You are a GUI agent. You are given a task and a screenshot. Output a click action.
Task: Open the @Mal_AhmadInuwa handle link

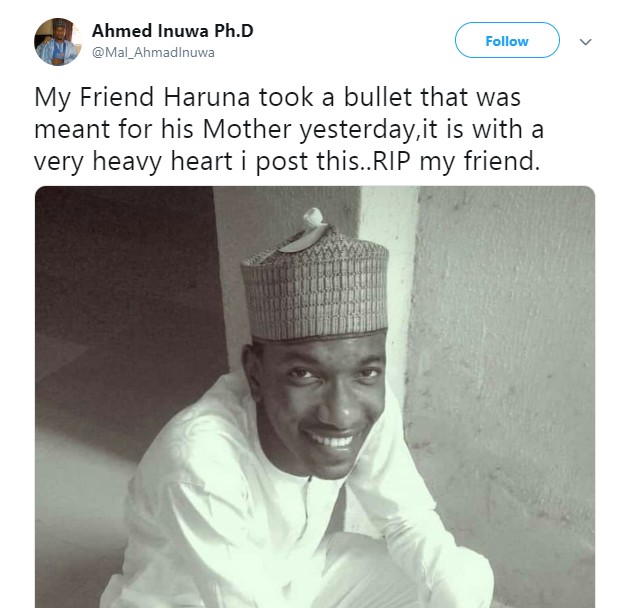[153, 52]
